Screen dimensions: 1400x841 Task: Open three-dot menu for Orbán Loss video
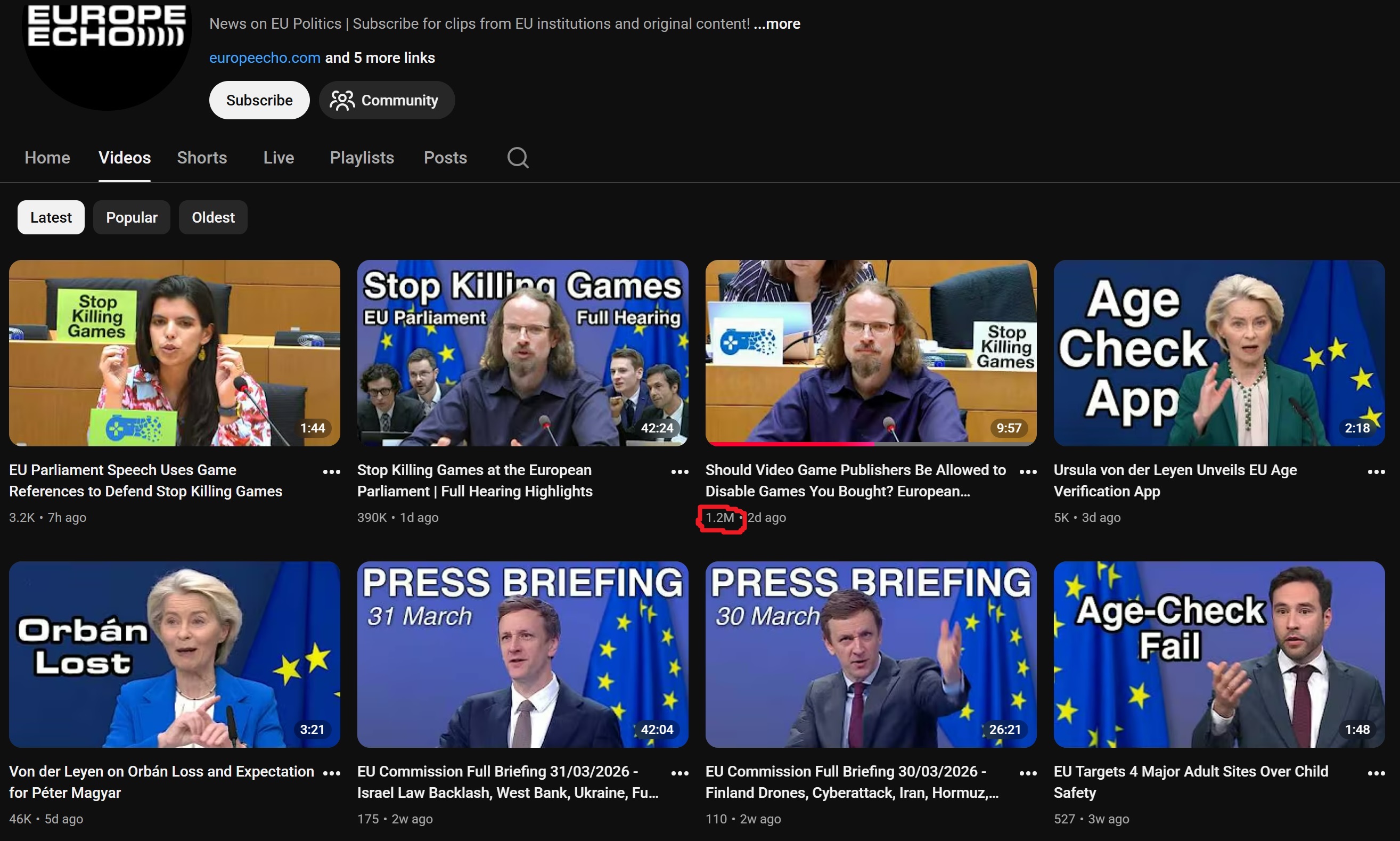pyautogui.click(x=331, y=773)
